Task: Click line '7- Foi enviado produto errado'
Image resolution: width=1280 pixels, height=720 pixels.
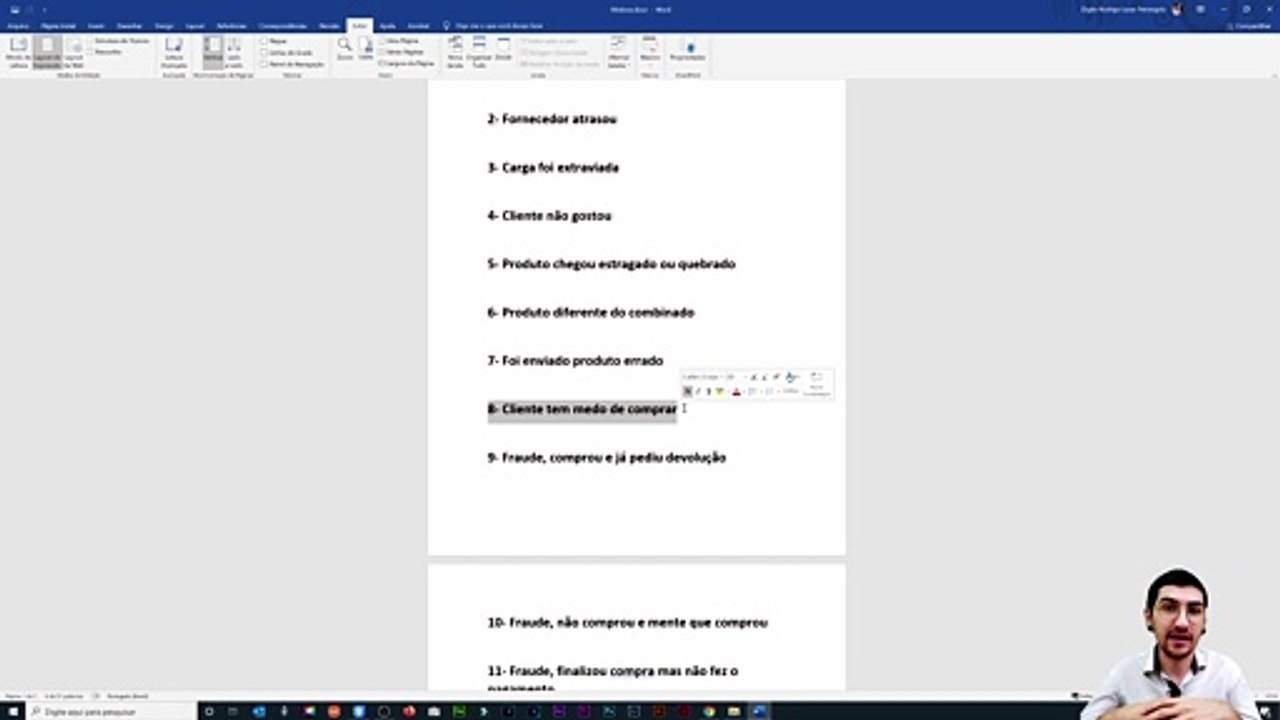Action: pos(575,361)
